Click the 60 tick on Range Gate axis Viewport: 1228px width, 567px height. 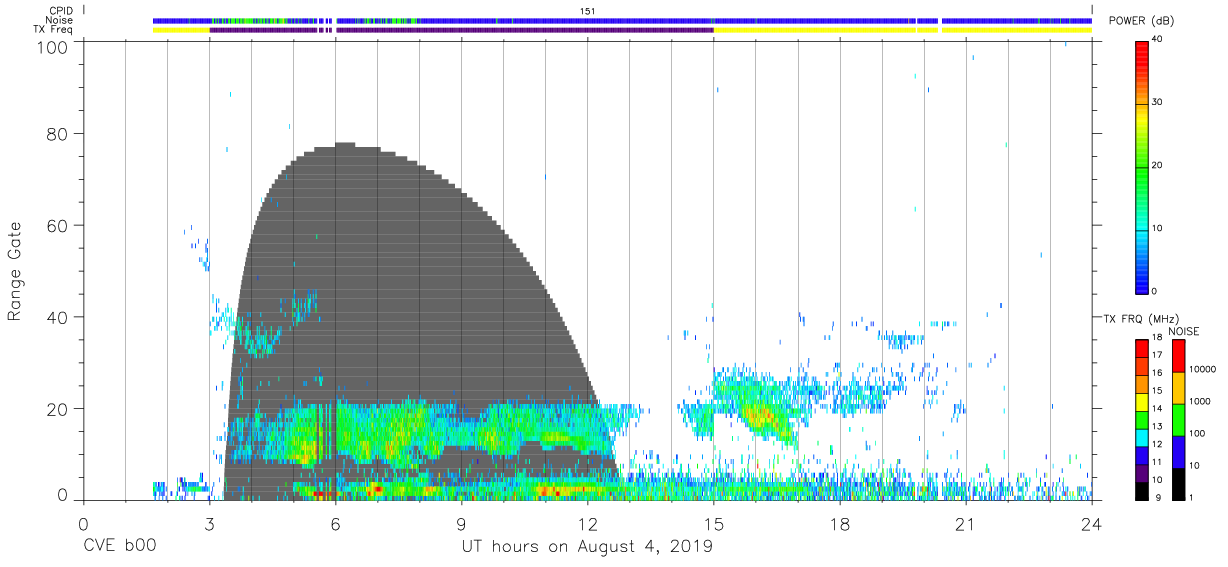[59, 225]
